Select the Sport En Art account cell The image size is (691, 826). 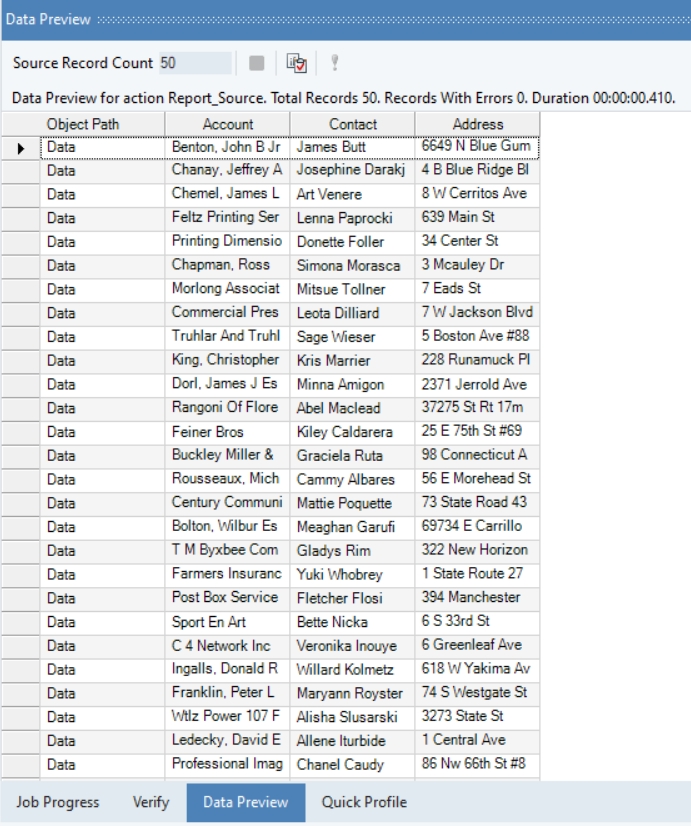pos(227,622)
